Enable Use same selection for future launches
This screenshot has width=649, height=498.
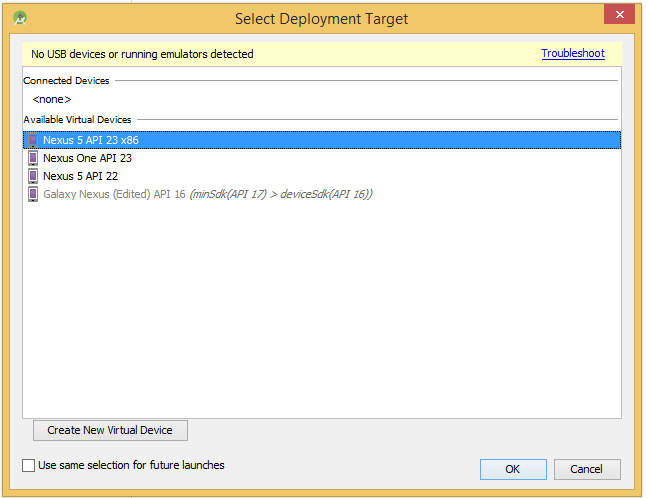pyautogui.click(x=29, y=465)
